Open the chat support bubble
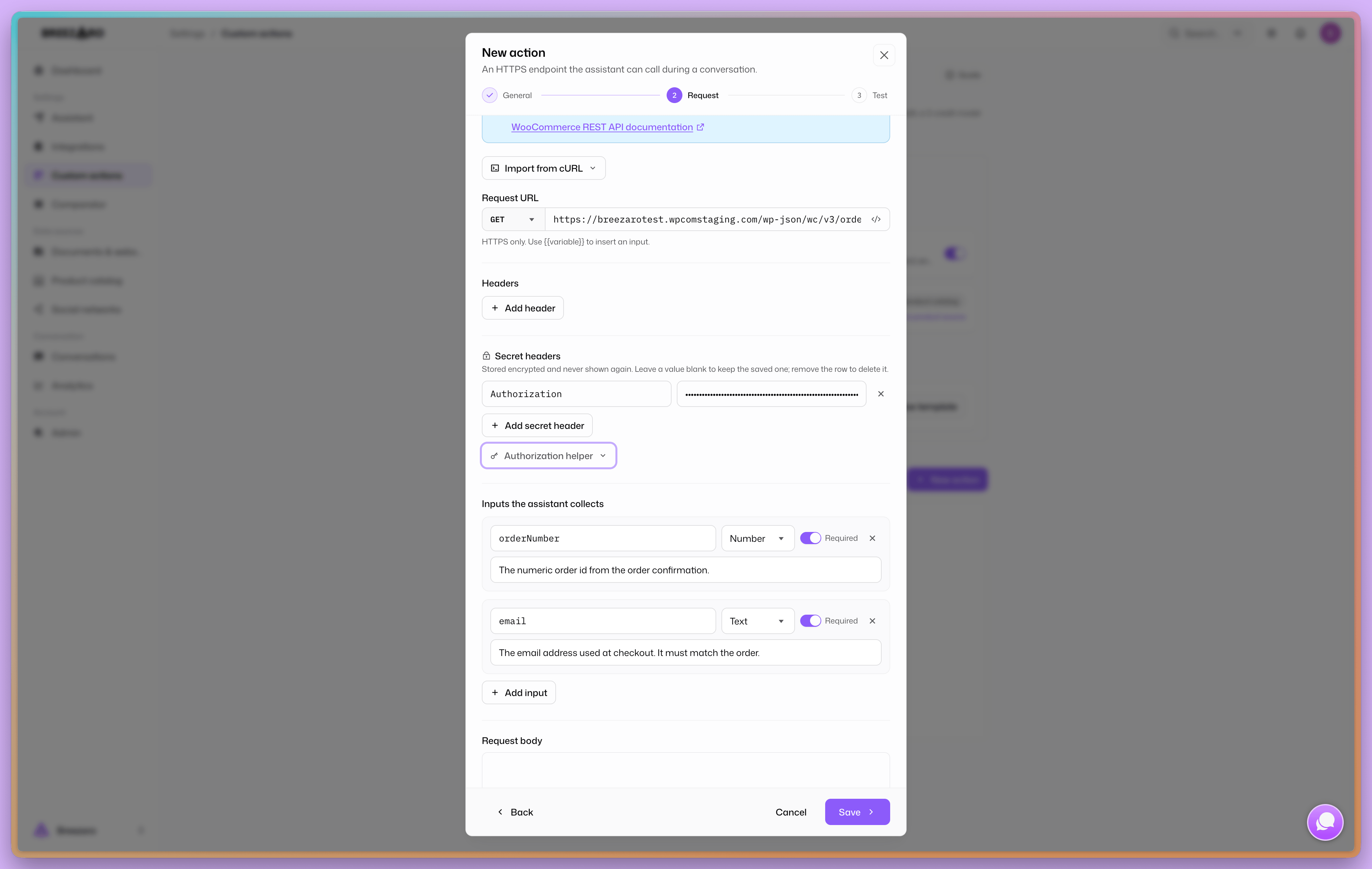This screenshot has height=869, width=1372. (1325, 822)
